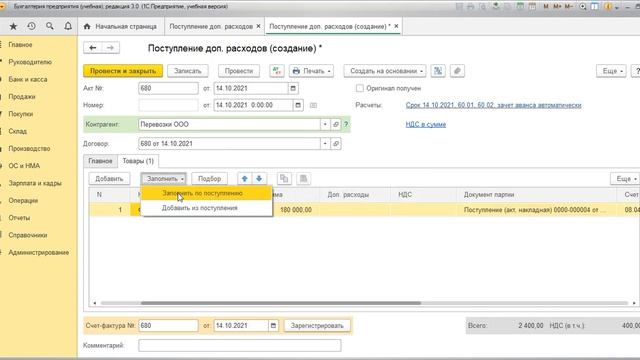Image resolution: width=640 pixels, height=360 pixels.
Task: Open calendar for Счет-фактура date
Action: point(273,326)
